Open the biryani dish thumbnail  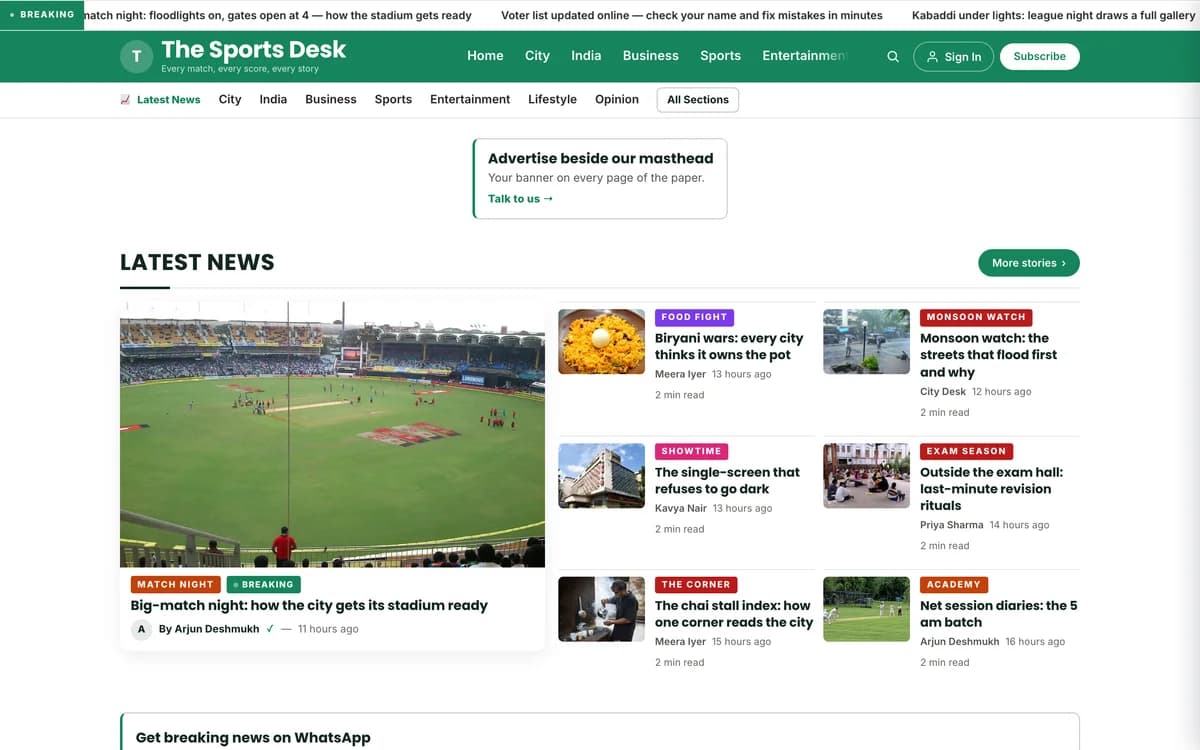601,341
